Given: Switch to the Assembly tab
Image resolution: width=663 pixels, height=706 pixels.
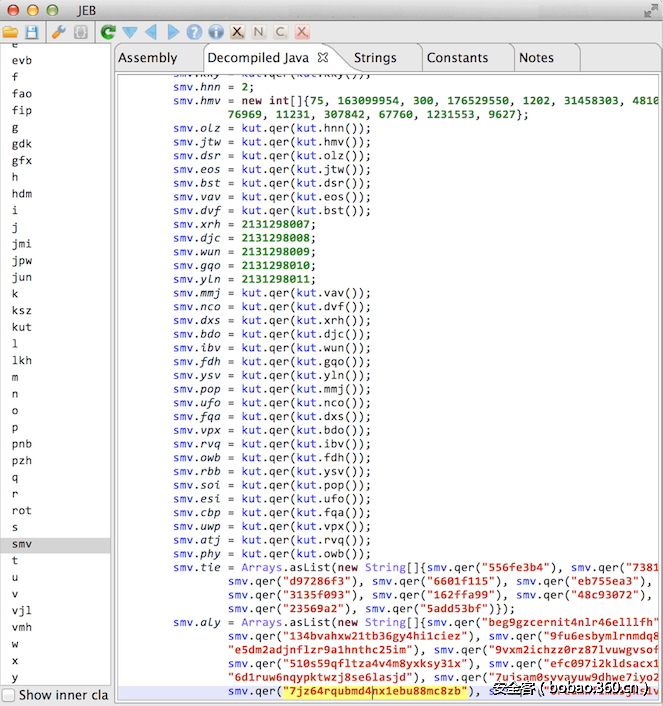Looking at the screenshot, I should tap(147, 58).
